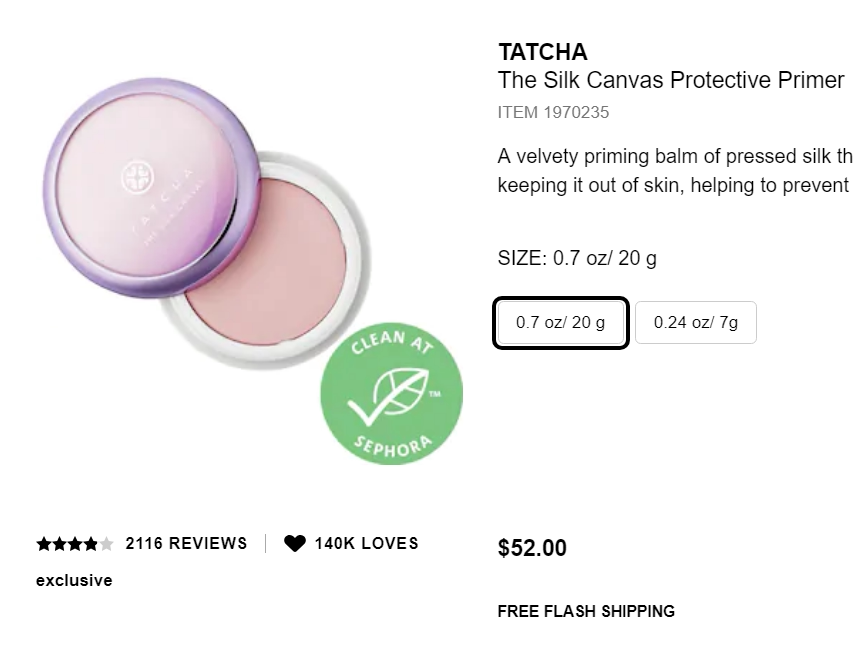Image resolution: width=853 pixels, height=648 pixels.
Task: Select the 0.7 oz/ 20 g size option
Action: pos(561,323)
